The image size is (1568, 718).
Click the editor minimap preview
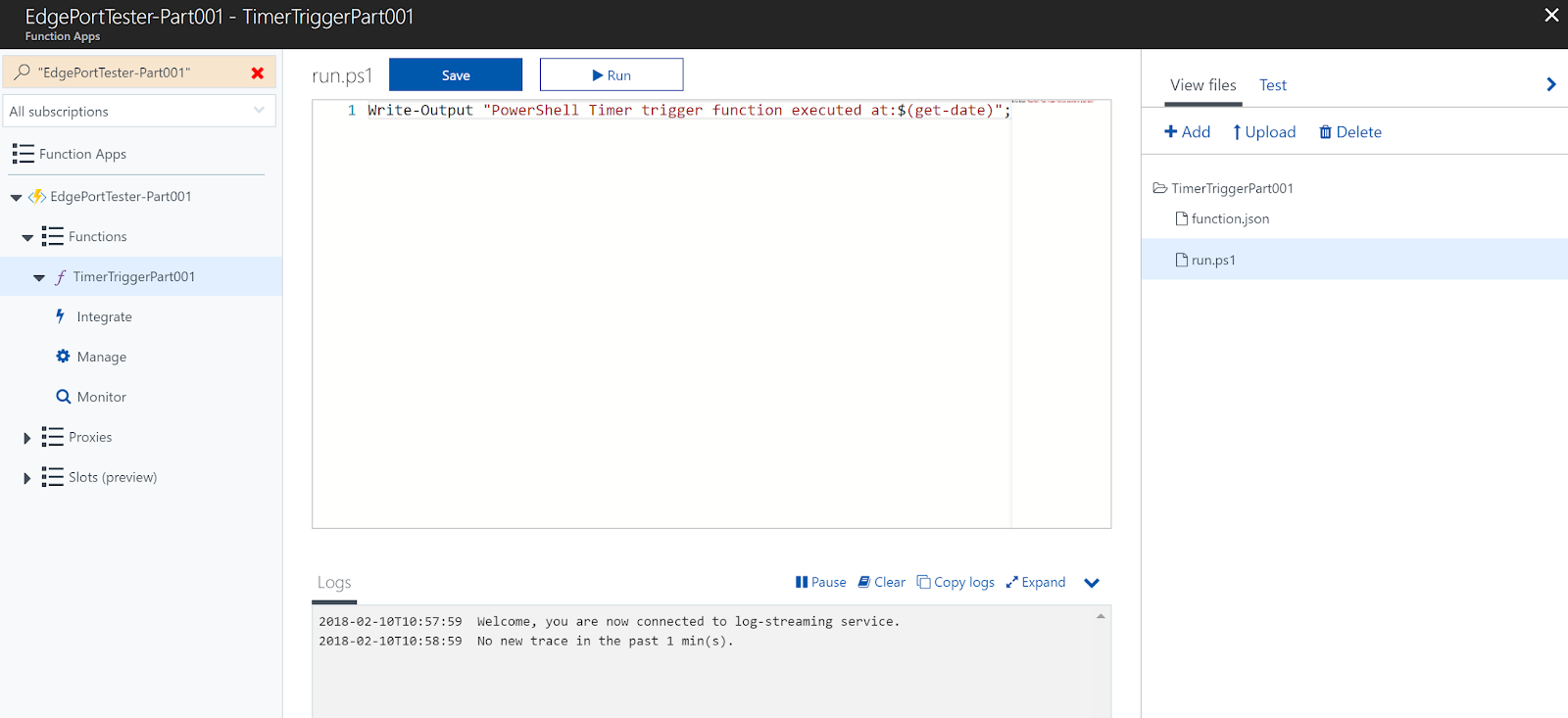(1053, 101)
